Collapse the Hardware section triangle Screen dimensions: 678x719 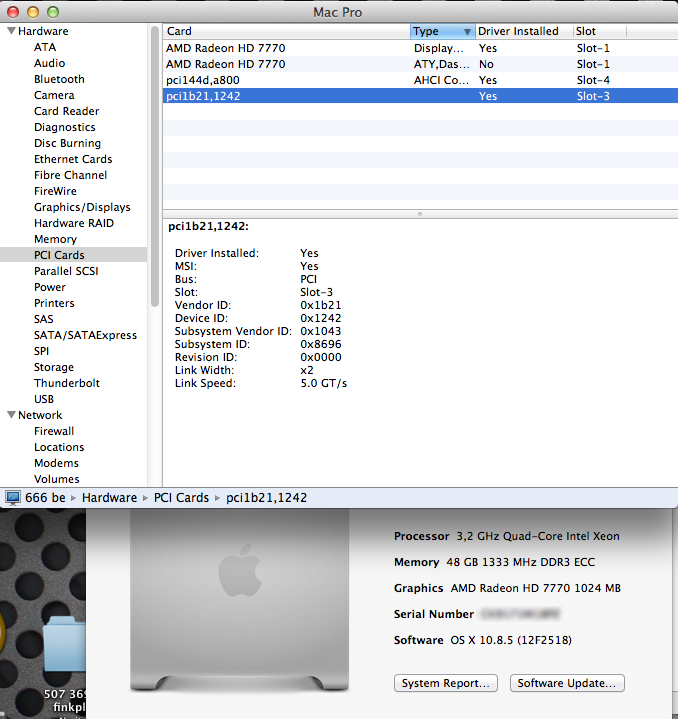pyautogui.click(x=11, y=31)
